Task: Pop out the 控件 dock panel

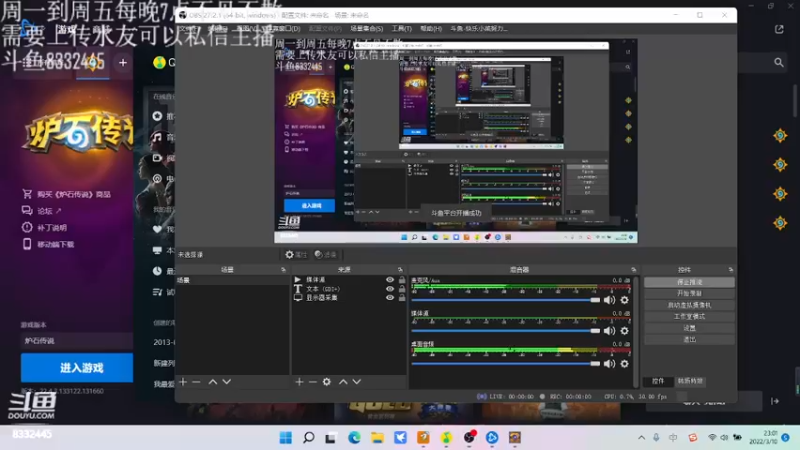Action: pos(731,269)
